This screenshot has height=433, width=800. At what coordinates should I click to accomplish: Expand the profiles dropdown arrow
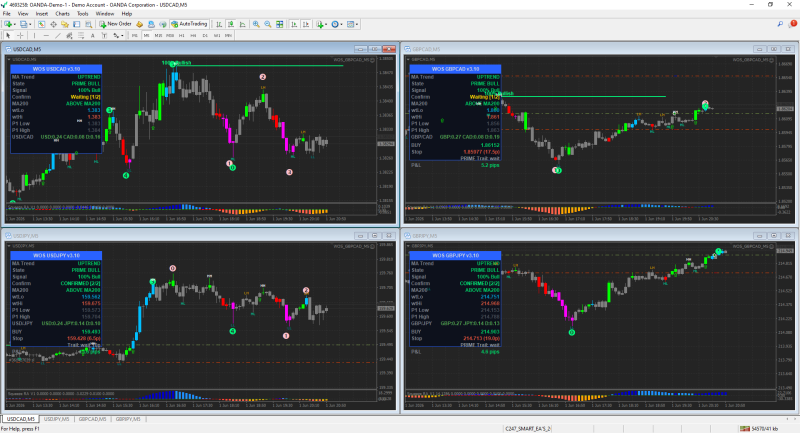click(x=30, y=24)
